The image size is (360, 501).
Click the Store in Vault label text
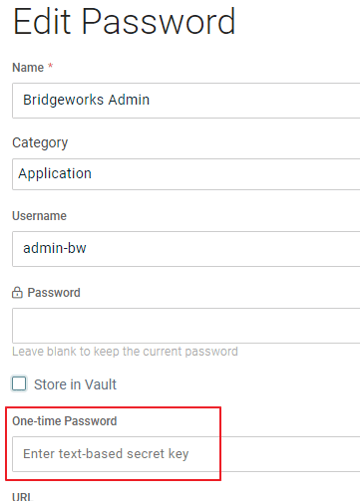pyautogui.click(x=75, y=384)
